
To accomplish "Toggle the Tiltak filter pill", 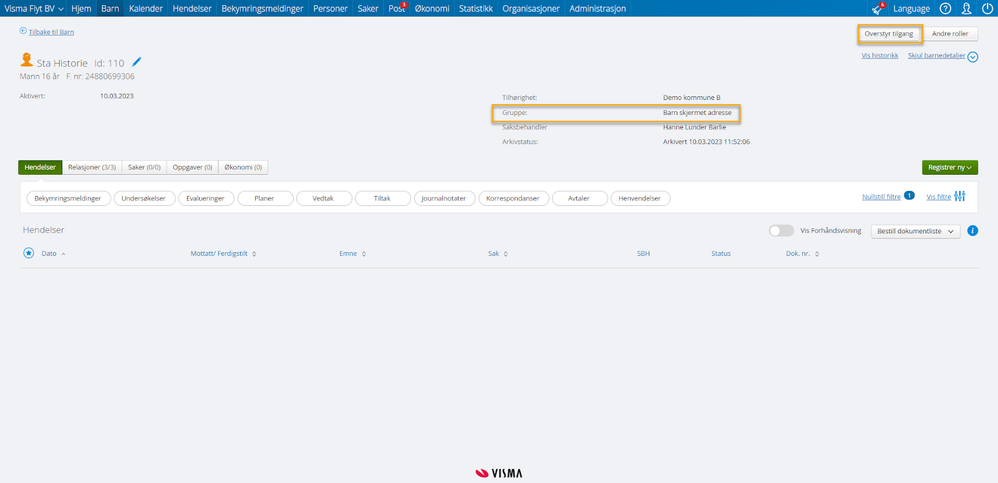I will 383,199.
